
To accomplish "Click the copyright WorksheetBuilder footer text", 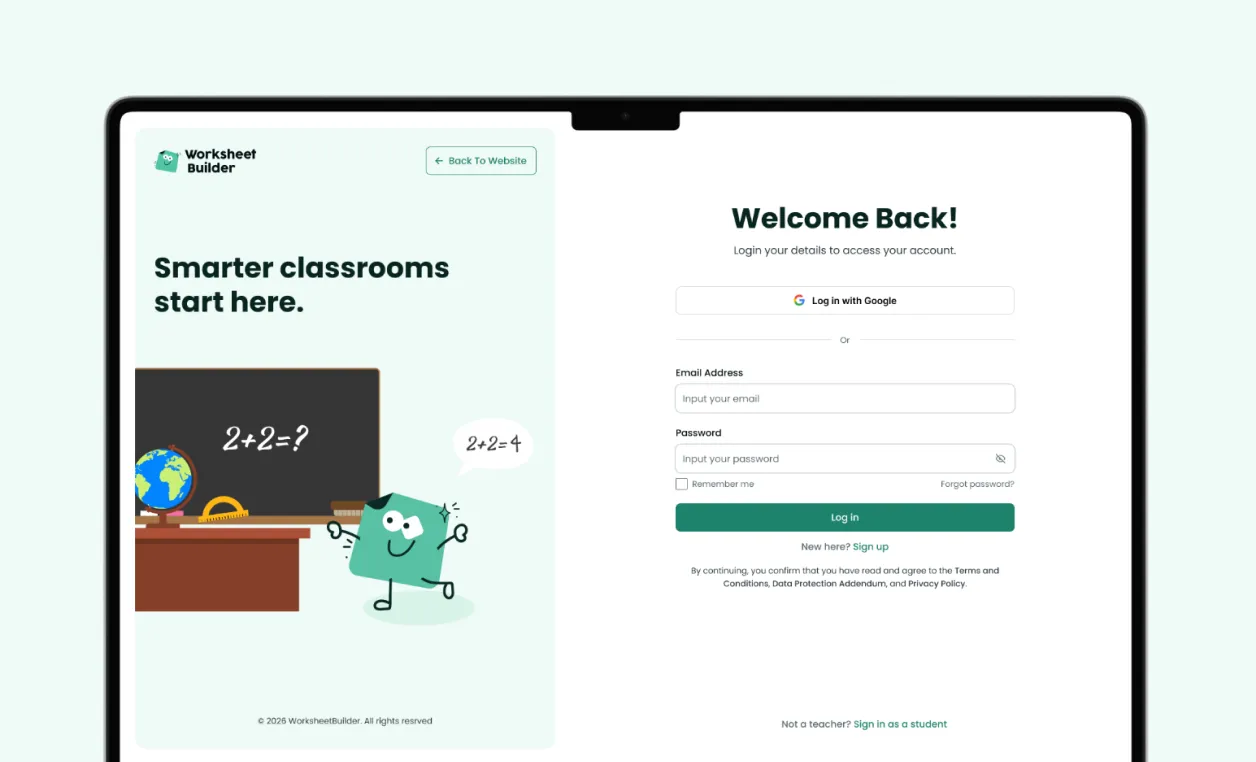I will pyautogui.click(x=345, y=721).
